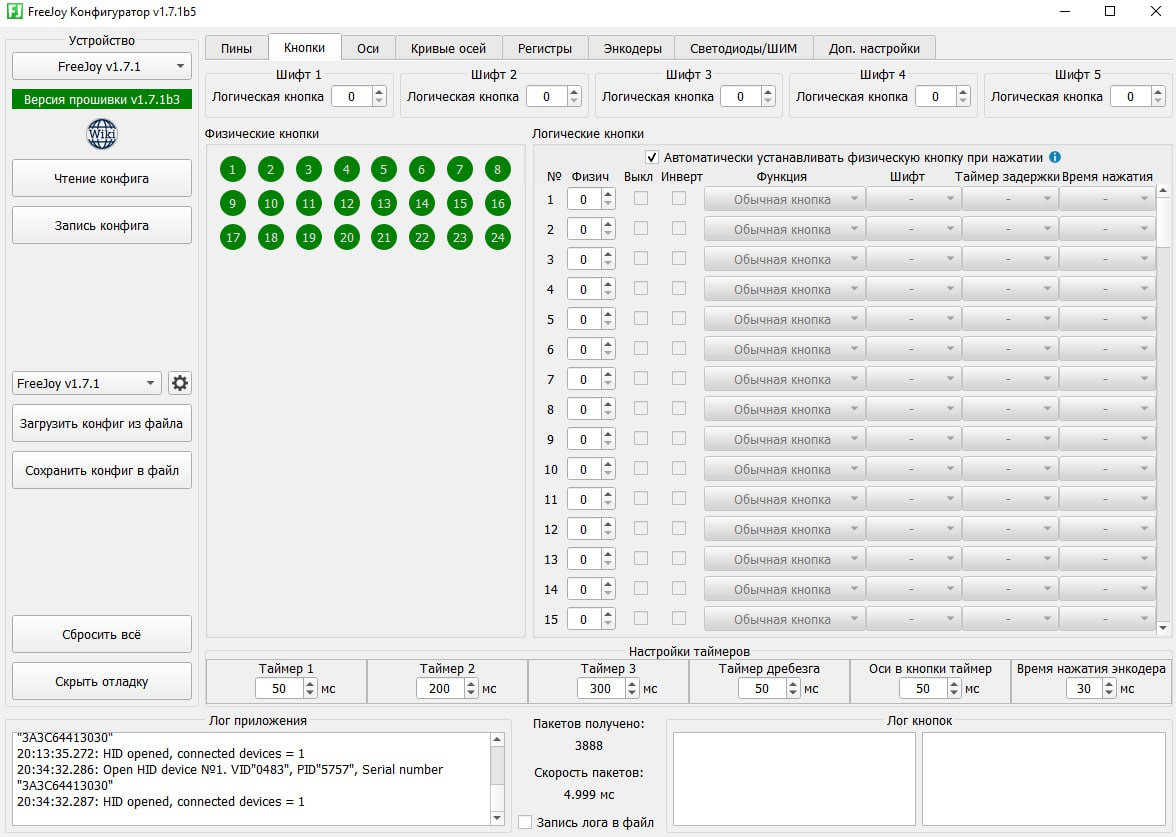Toggle Выкл checkbox for logical button 10
The height and width of the screenshot is (837, 1176).
click(640, 468)
